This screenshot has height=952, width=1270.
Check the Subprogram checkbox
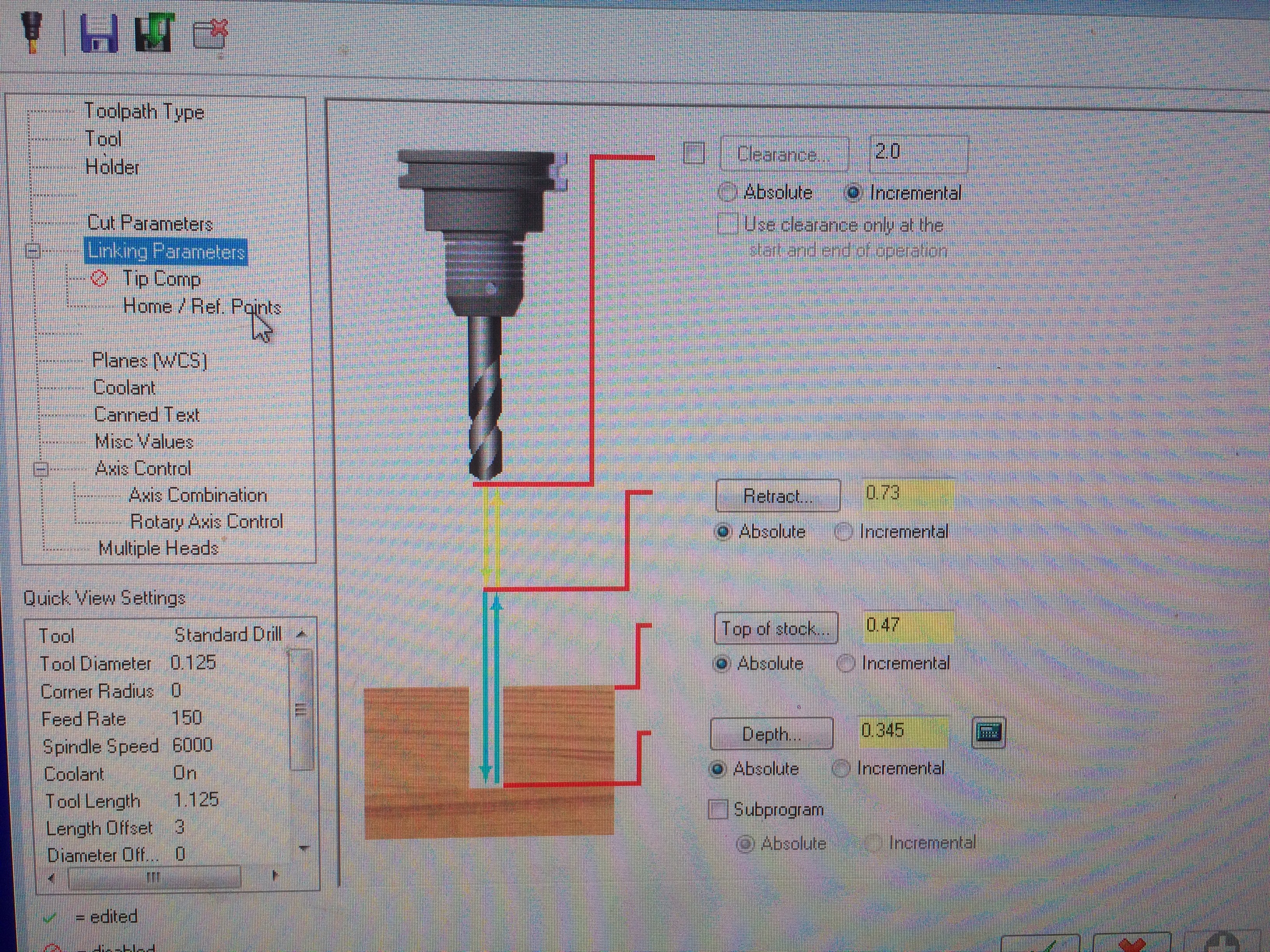[x=718, y=810]
